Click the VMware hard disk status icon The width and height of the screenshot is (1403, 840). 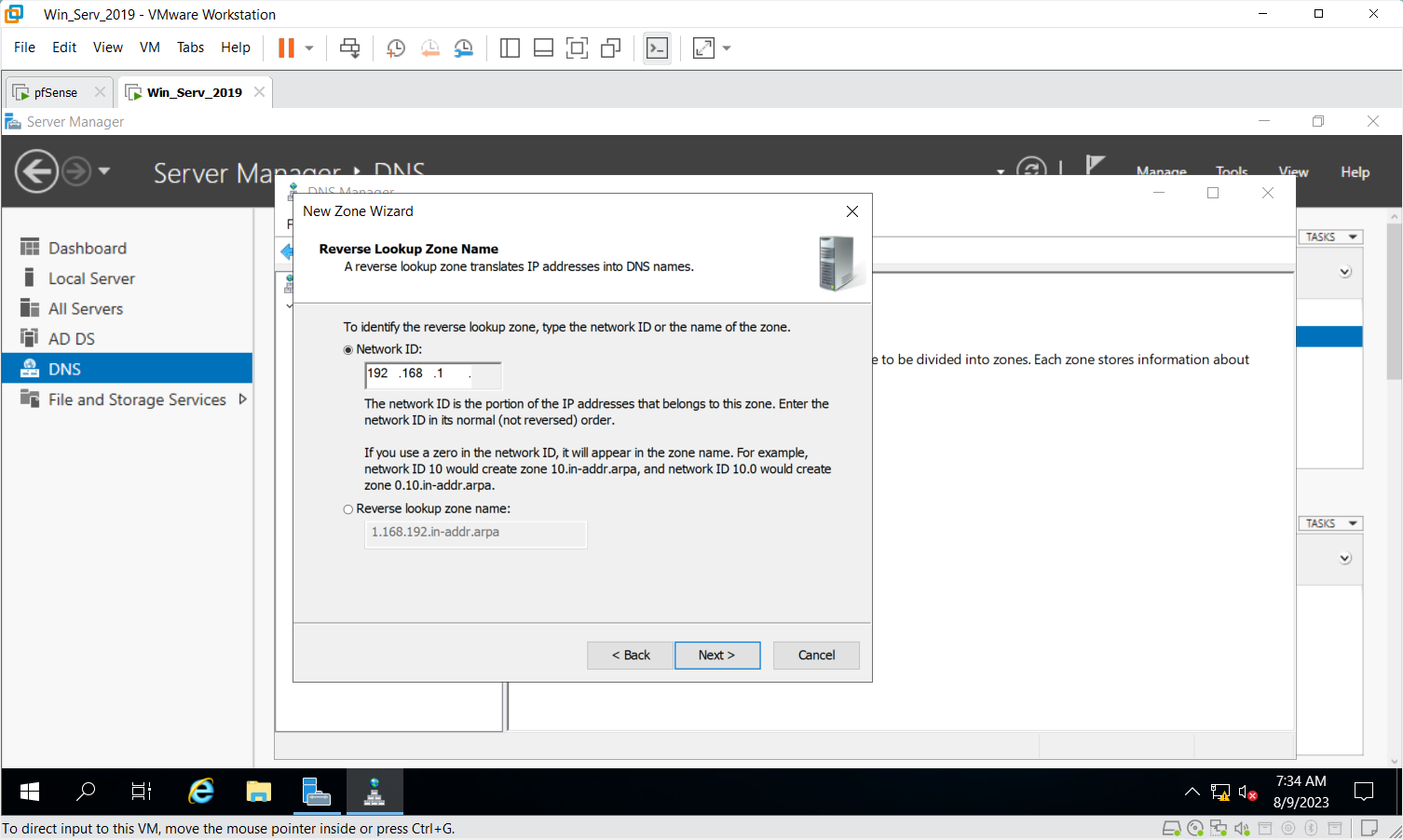pos(1172,828)
